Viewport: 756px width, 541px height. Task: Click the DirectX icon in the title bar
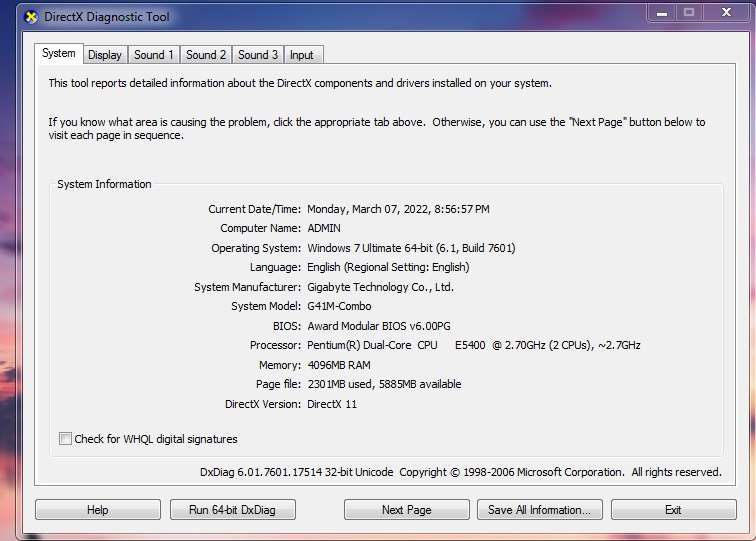tap(30, 17)
